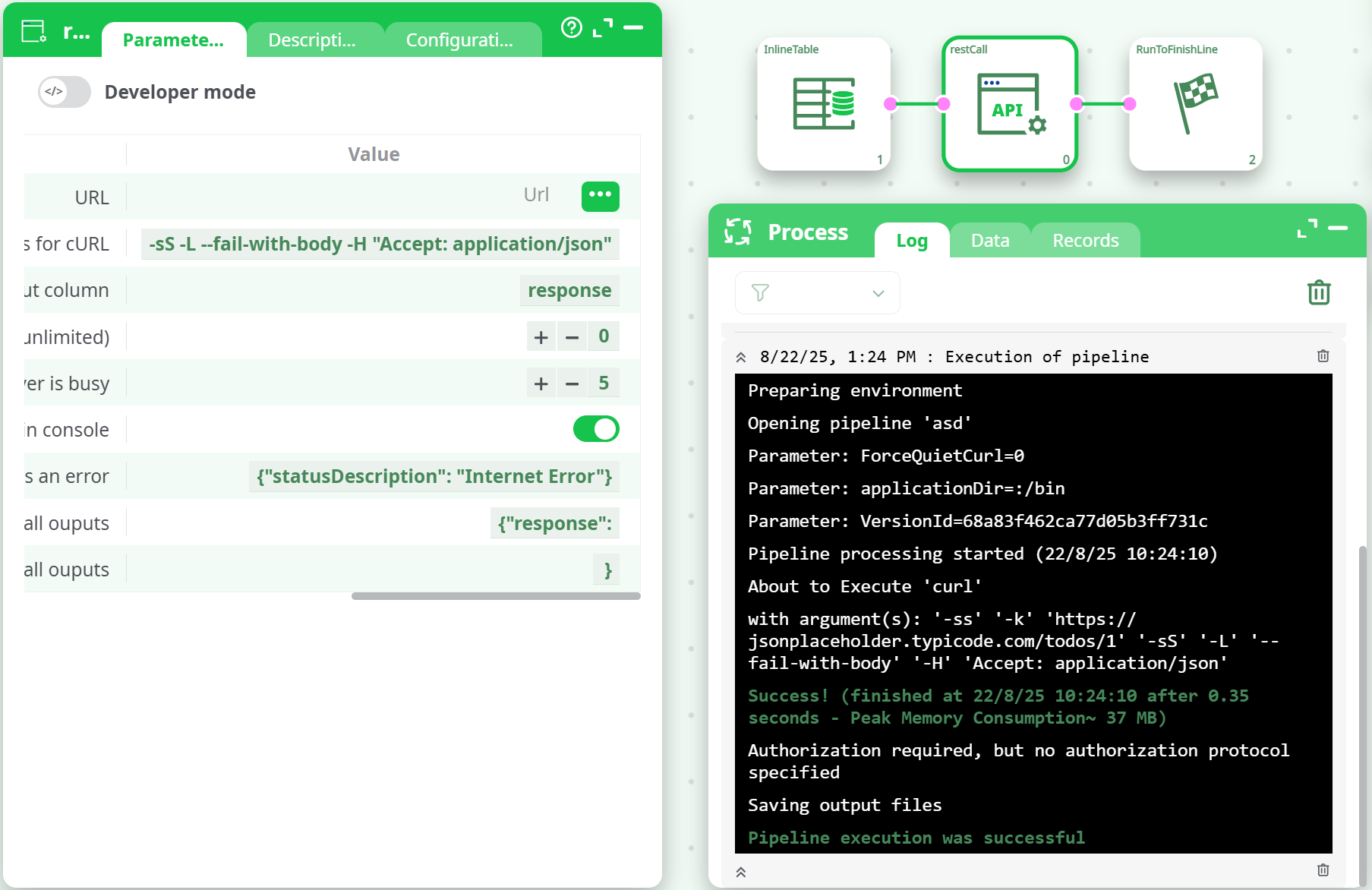Turn off the console output toggle

pos(596,429)
